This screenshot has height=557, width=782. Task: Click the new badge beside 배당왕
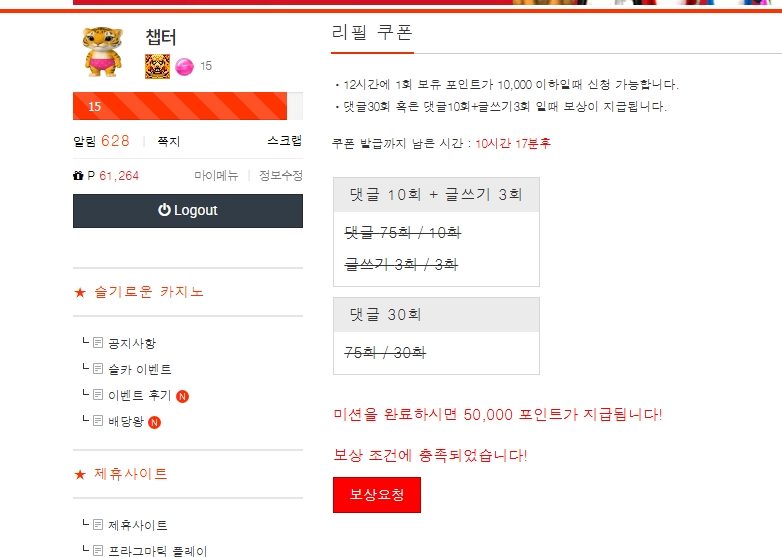click(x=155, y=422)
